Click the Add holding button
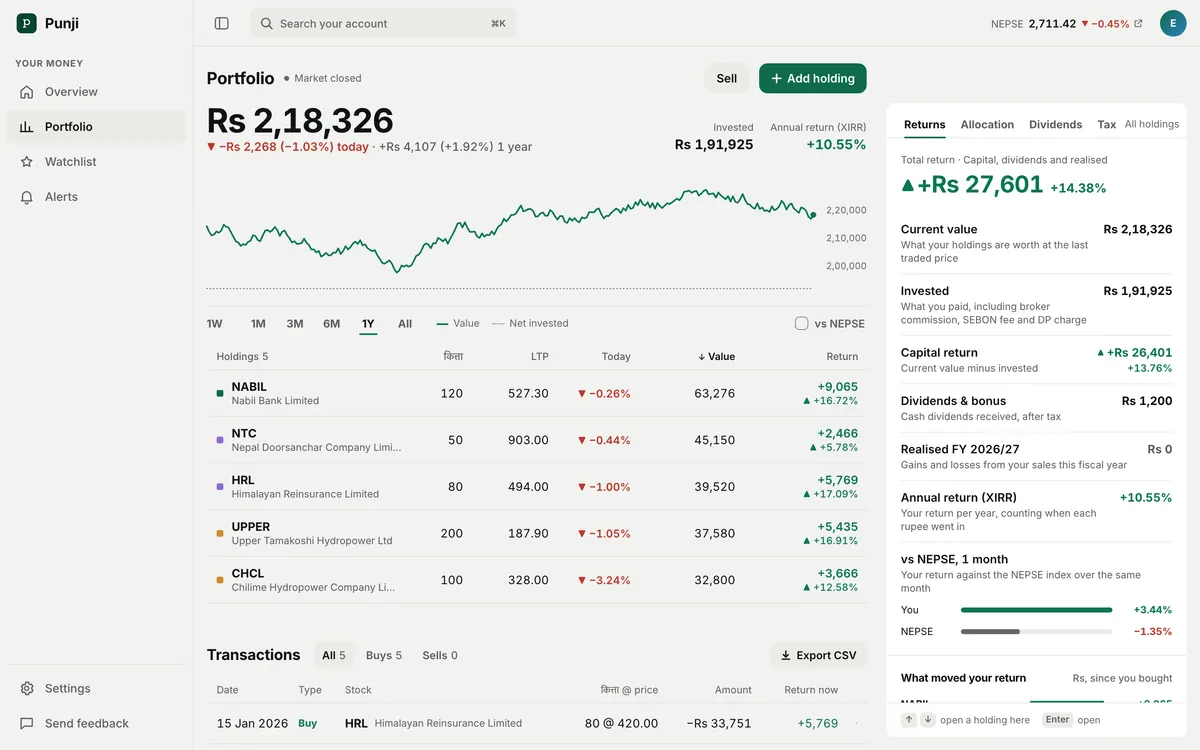Screen dimensions: 1200x750 coord(813,79)
